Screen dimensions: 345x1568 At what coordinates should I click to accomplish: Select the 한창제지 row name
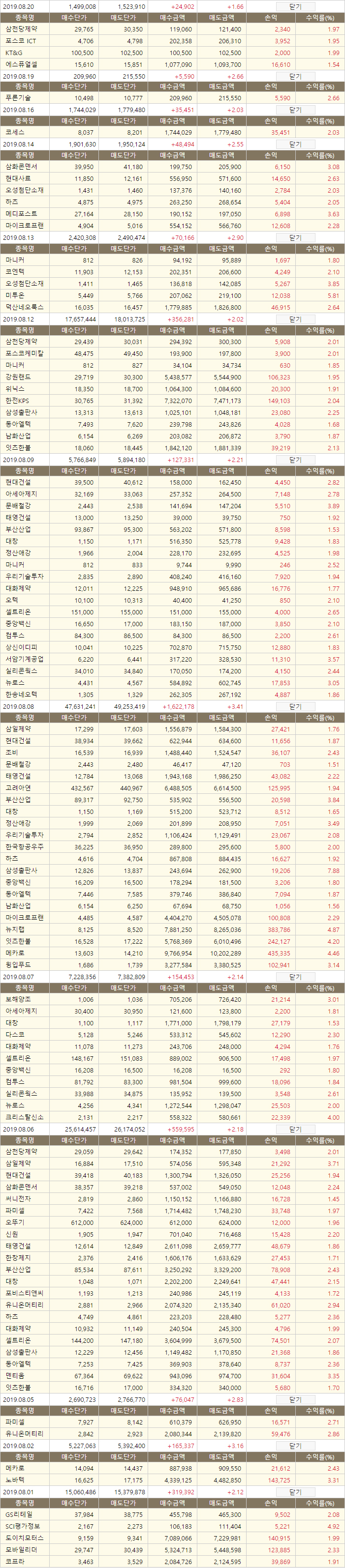click(x=18, y=1257)
